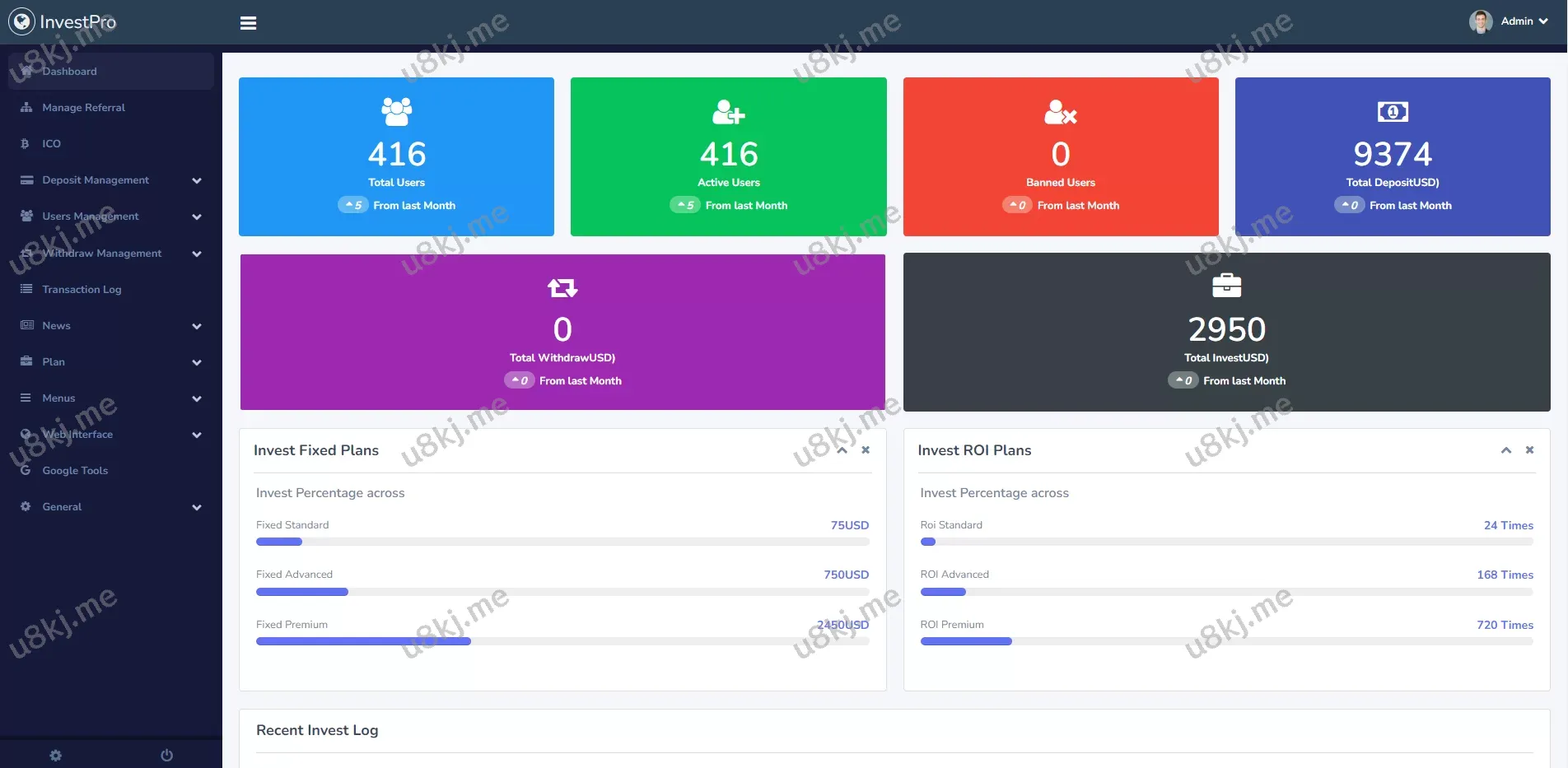
Task: Click the InvestPro logo link
Action: click(x=63, y=22)
